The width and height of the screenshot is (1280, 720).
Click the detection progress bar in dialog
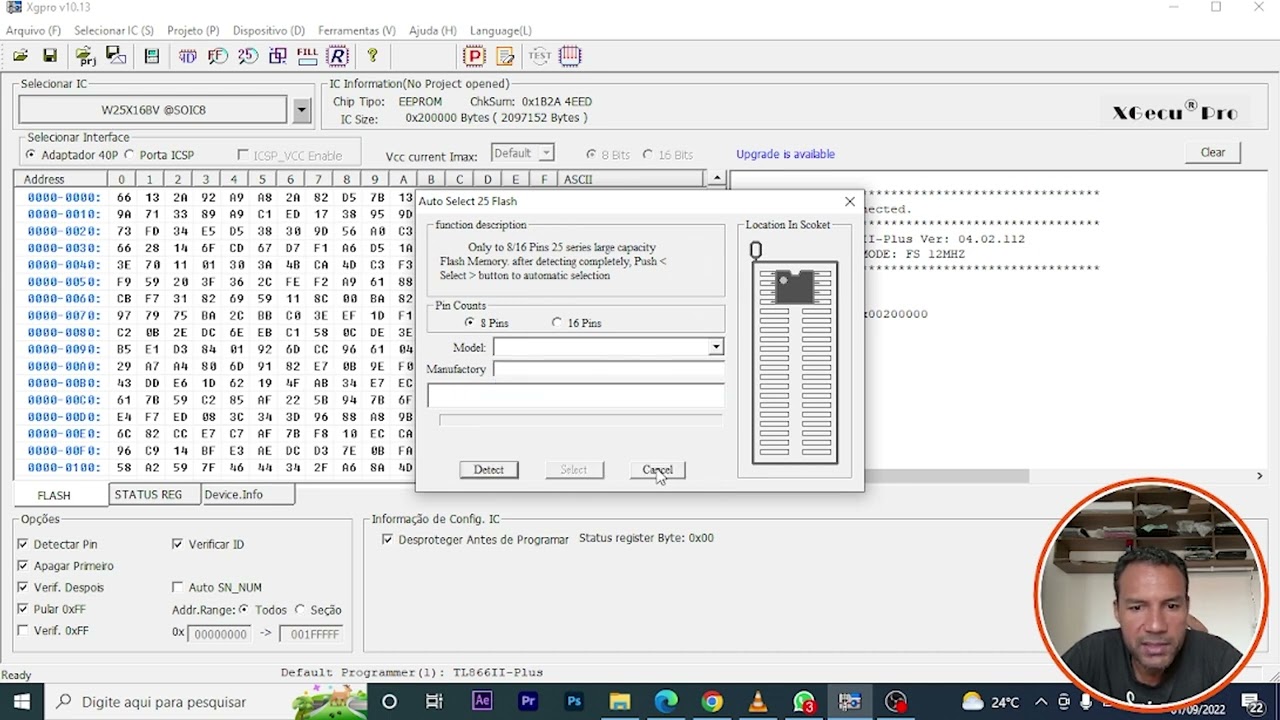(580, 420)
